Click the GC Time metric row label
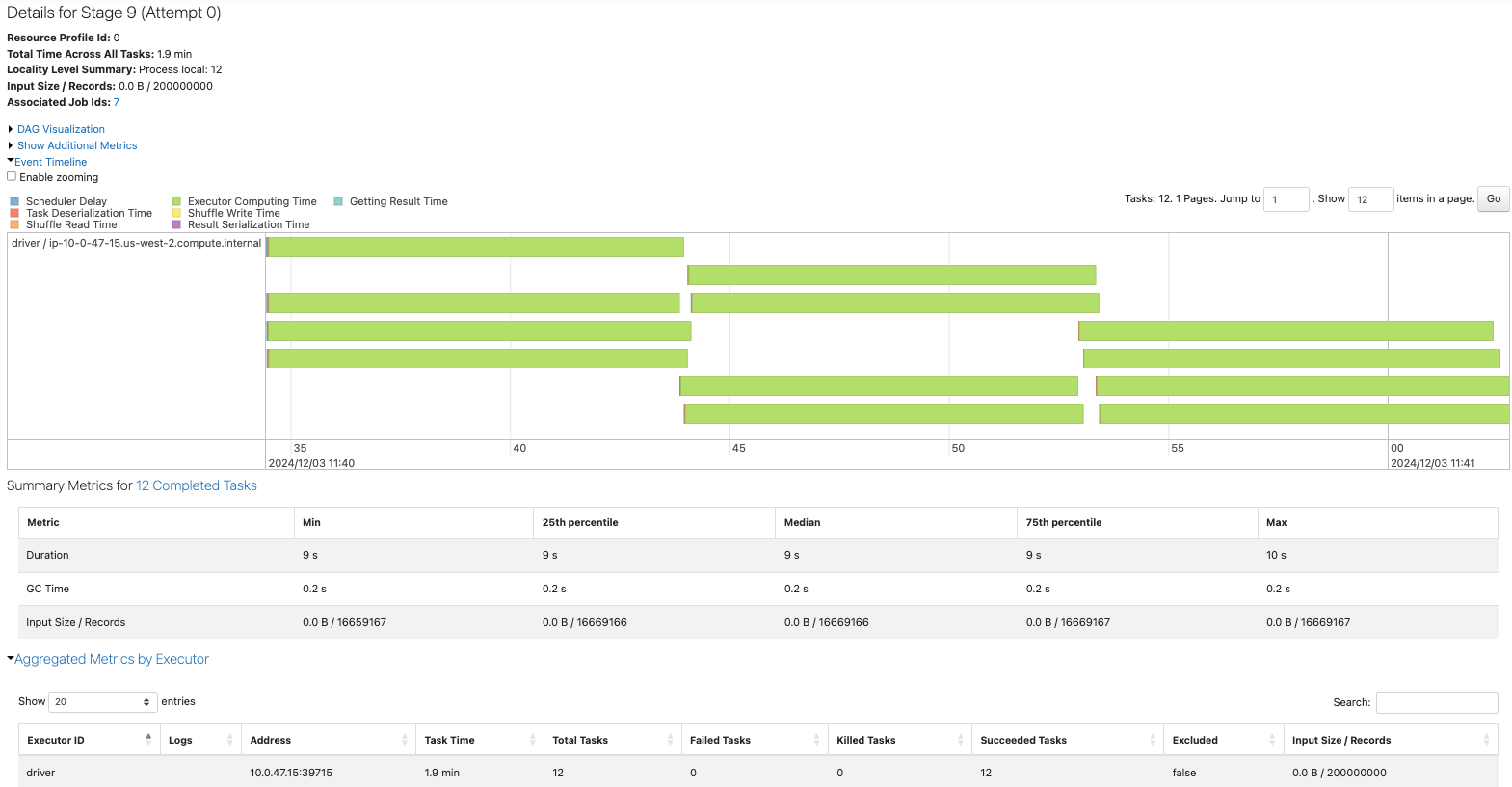The width and height of the screenshot is (1512, 787). click(47, 589)
